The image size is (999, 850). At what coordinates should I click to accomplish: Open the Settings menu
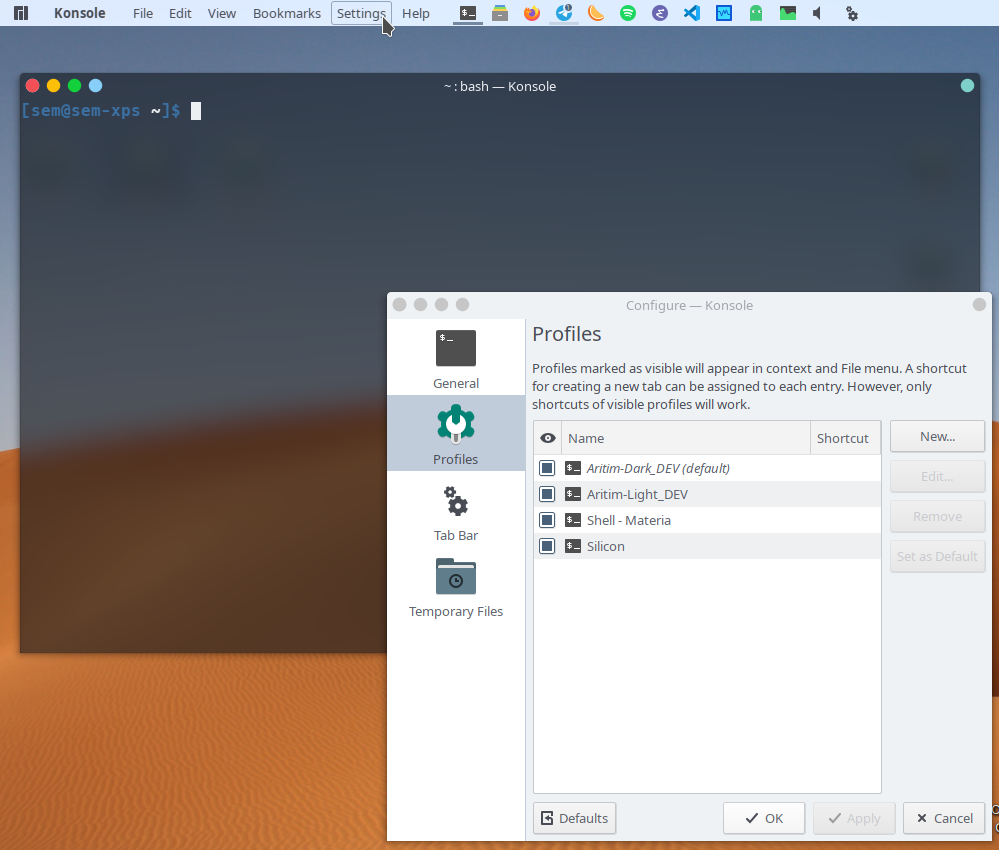[361, 13]
